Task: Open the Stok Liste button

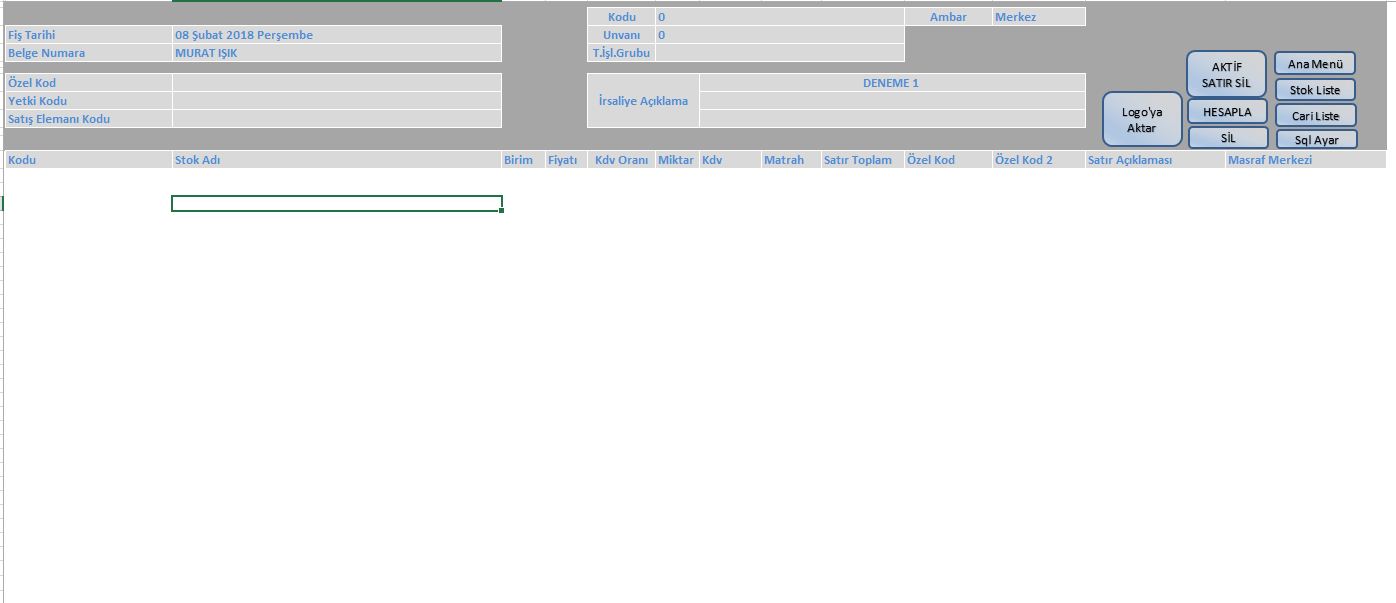Action: (1314, 90)
